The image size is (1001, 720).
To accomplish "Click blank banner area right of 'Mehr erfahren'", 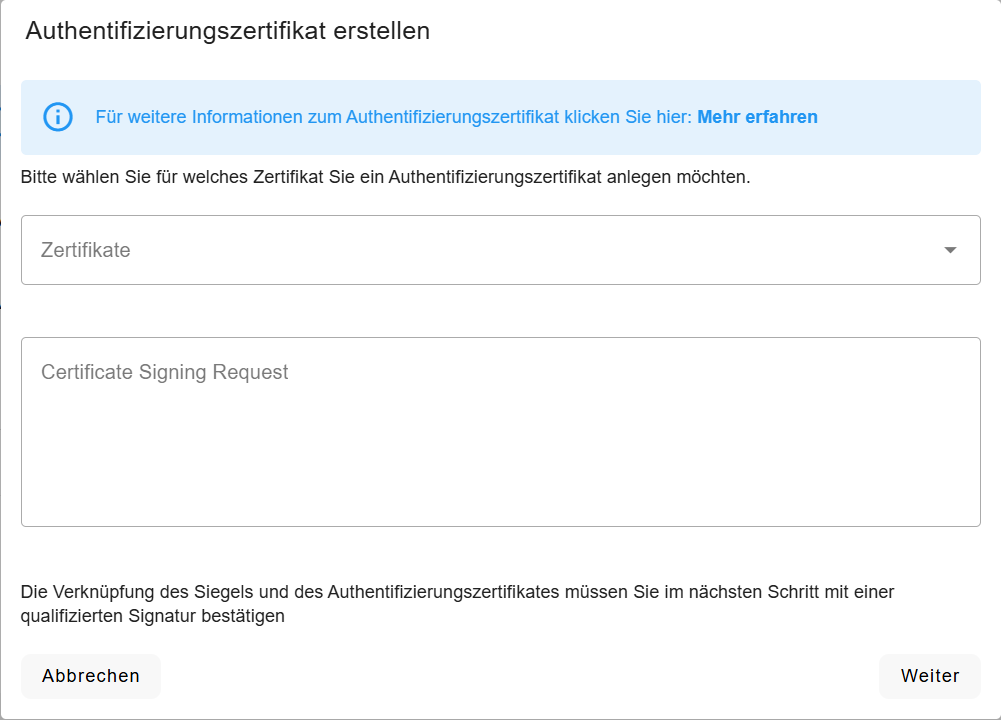I will click(x=900, y=117).
